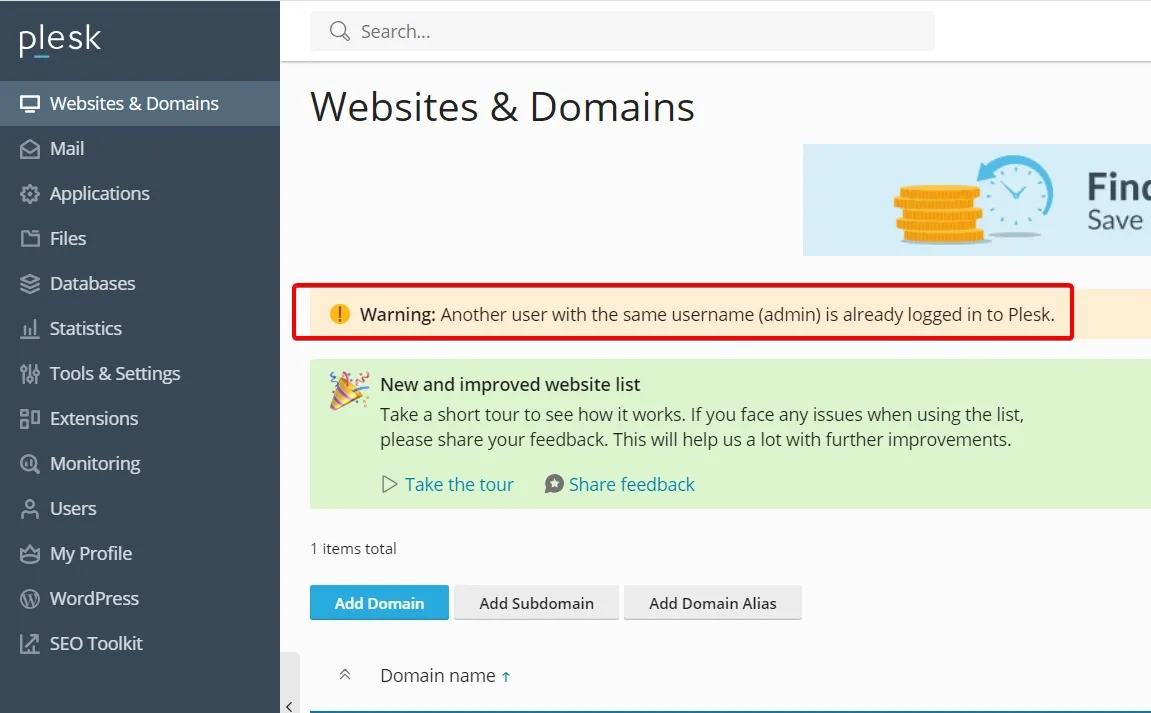This screenshot has height=713, width=1151.
Task: Open the Extensions page
Action: pyautogui.click(x=139, y=419)
